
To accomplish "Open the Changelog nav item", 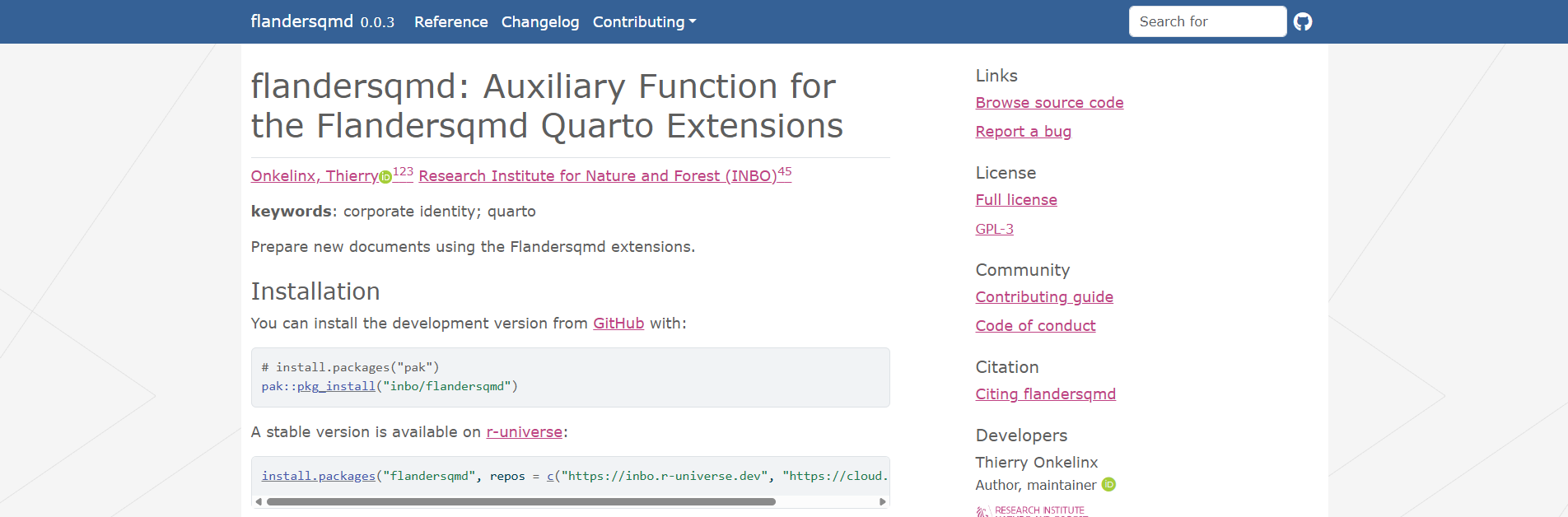I will 540,22.
